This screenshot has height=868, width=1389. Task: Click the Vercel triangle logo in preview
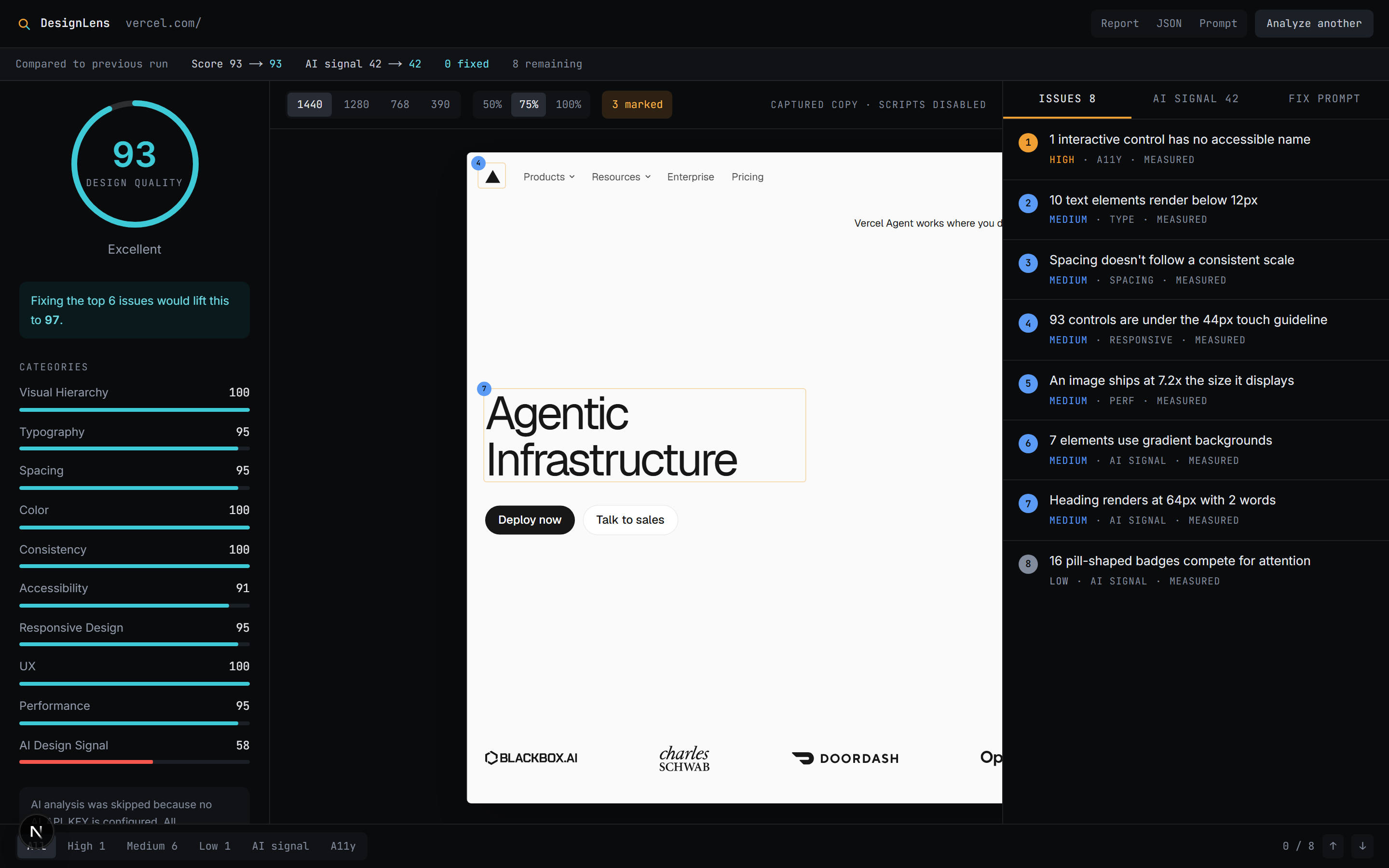pos(492,177)
